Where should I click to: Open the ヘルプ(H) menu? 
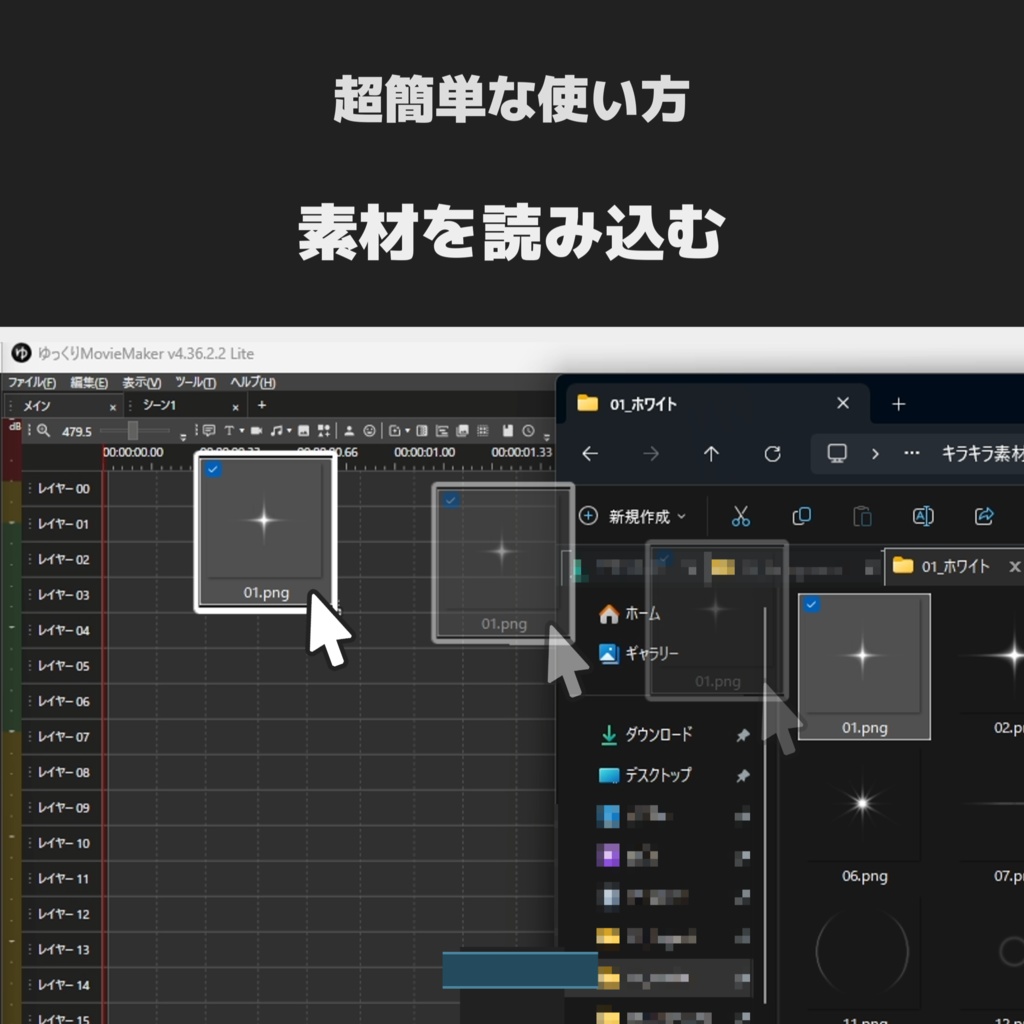point(253,382)
